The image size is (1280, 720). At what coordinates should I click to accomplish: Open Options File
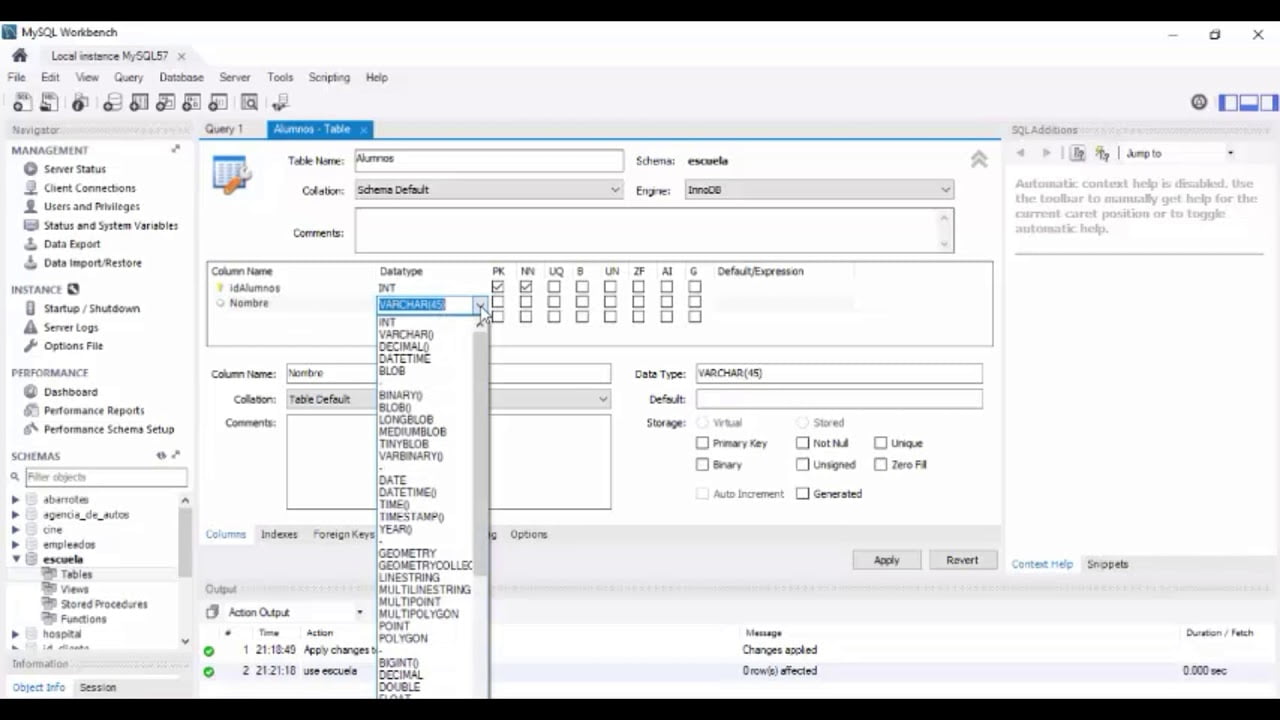(x=73, y=346)
